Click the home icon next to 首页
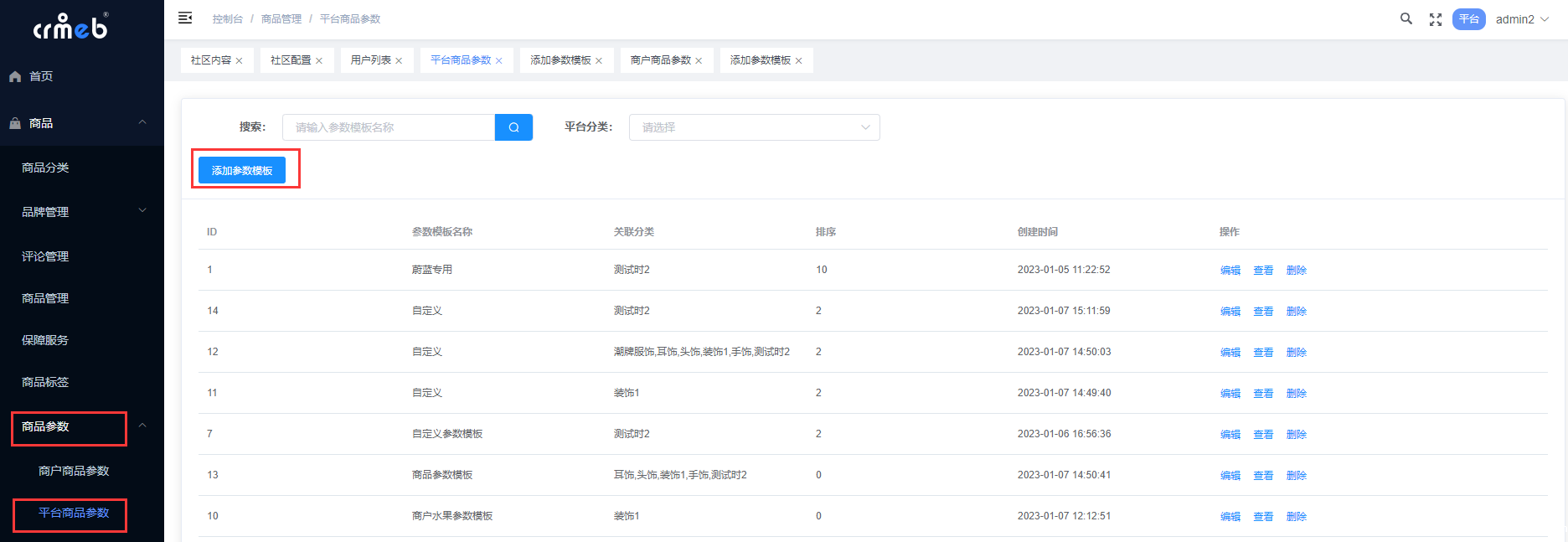The width and height of the screenshot is (1568, 542). [x=15, y=76]
